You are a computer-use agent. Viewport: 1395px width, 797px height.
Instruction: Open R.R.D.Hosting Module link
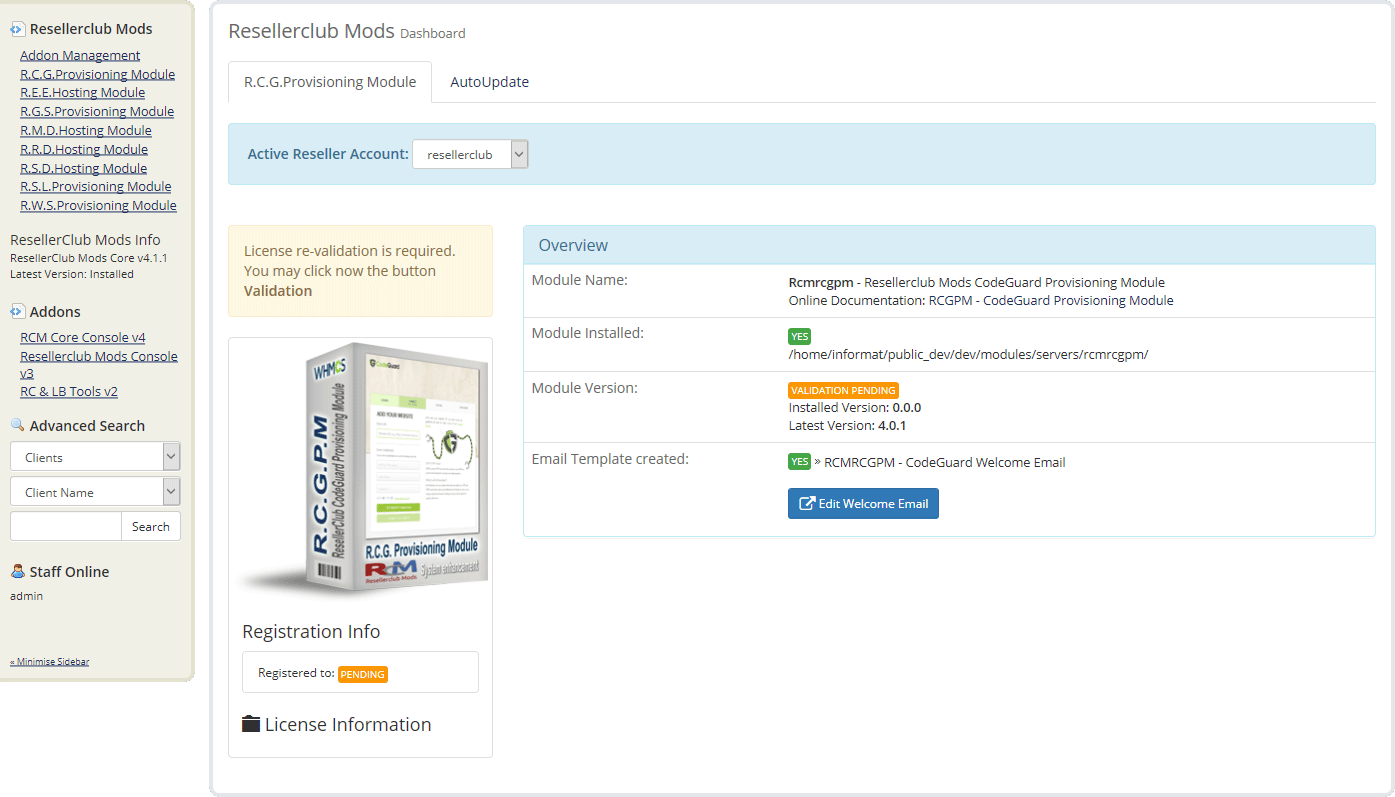[84, 149]
